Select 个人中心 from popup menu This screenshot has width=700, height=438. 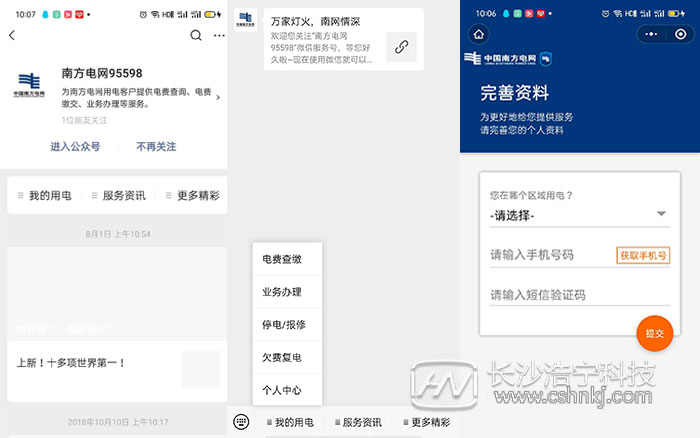coord(287,390)
